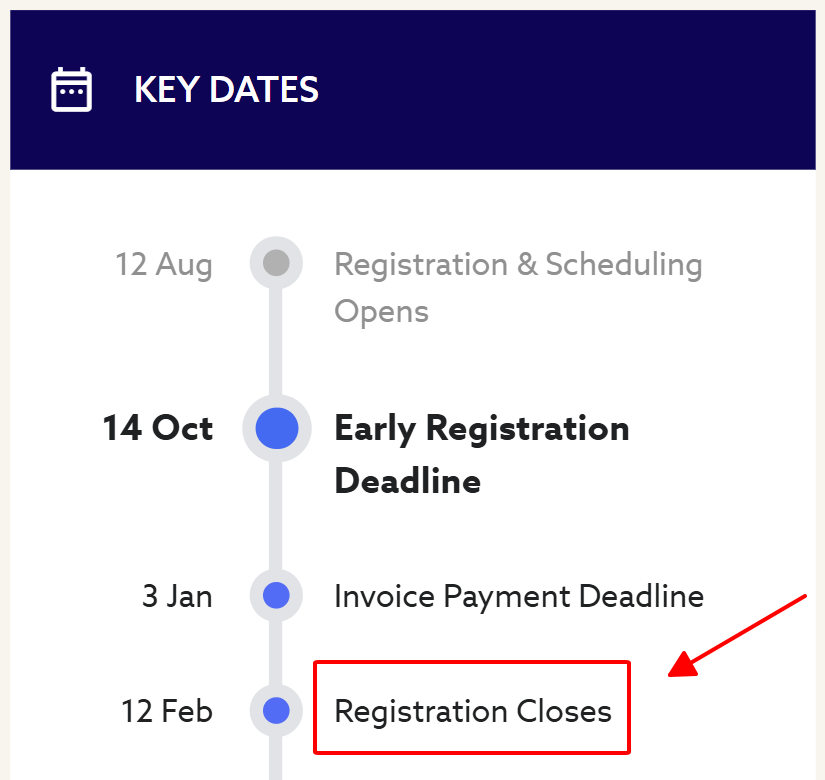This screenshot has height=780, width=825.
Task: Click the highlighted Registration Closes text
Action: 472,711
